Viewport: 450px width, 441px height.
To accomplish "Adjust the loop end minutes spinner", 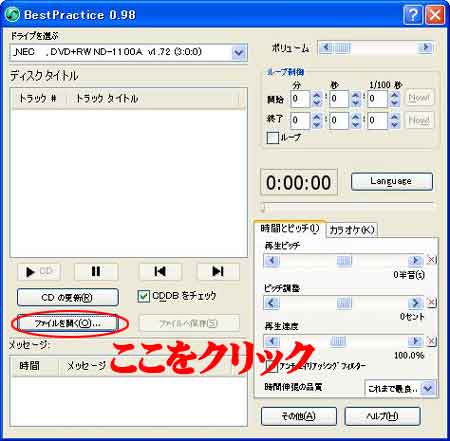I will (x=316, y=120).
